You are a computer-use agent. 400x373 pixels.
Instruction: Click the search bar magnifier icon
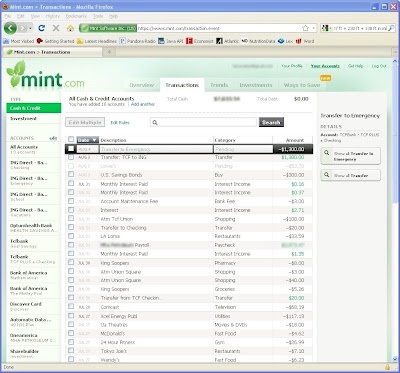(392, 28)
